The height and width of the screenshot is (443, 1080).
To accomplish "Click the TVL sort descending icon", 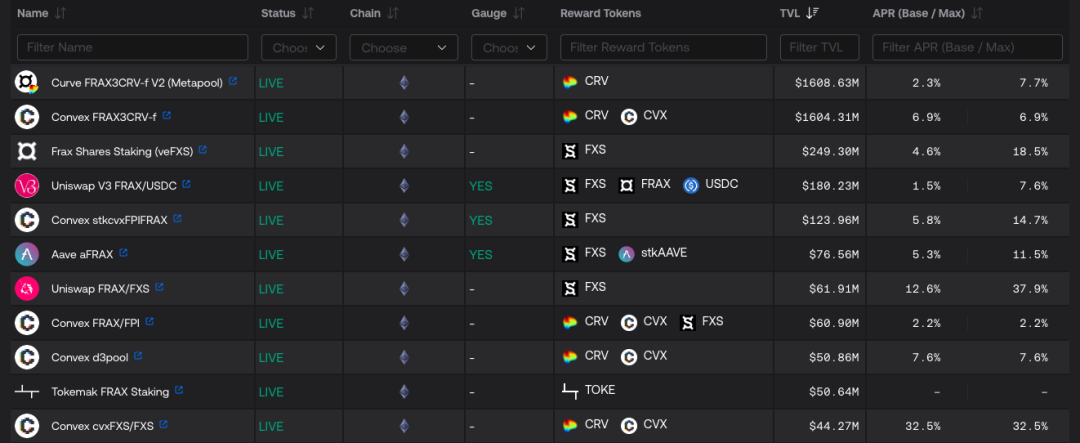I will point(813,13).
